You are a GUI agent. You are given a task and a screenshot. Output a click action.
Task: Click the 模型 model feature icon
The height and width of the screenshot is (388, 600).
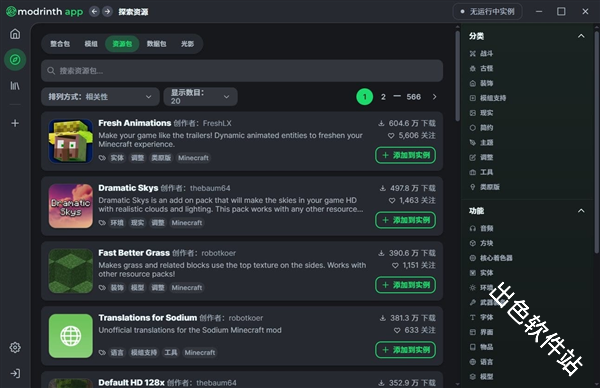(x=473, y=377)
